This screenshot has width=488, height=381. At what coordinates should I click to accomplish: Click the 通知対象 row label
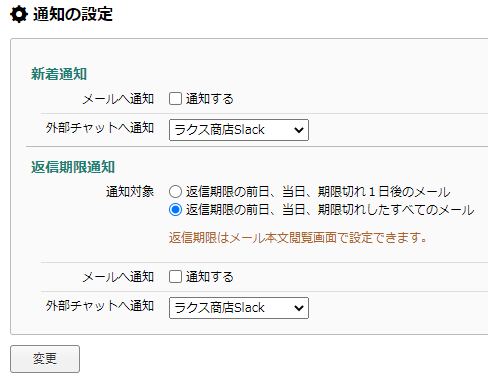130,192
